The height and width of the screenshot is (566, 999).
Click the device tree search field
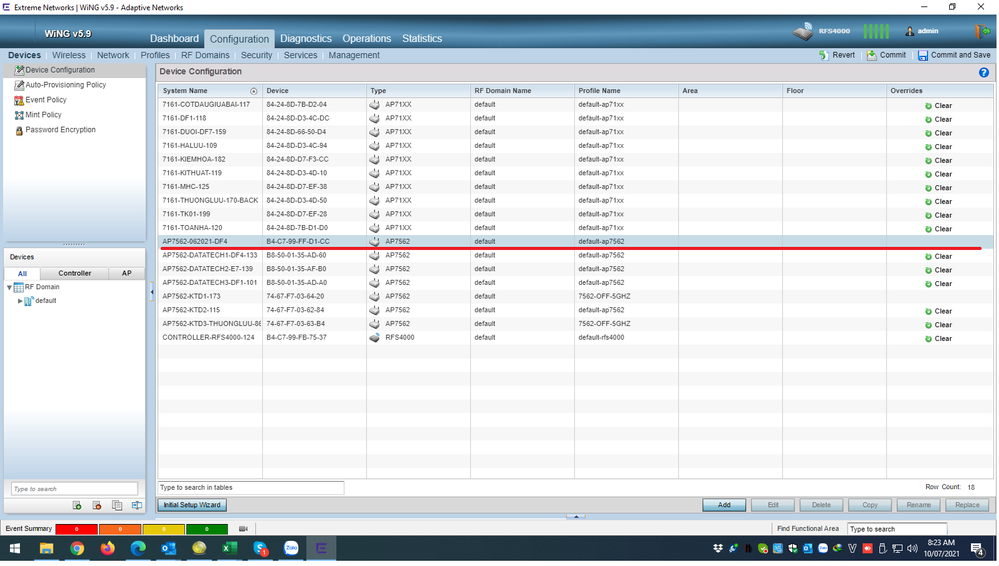tap(74, 490)
